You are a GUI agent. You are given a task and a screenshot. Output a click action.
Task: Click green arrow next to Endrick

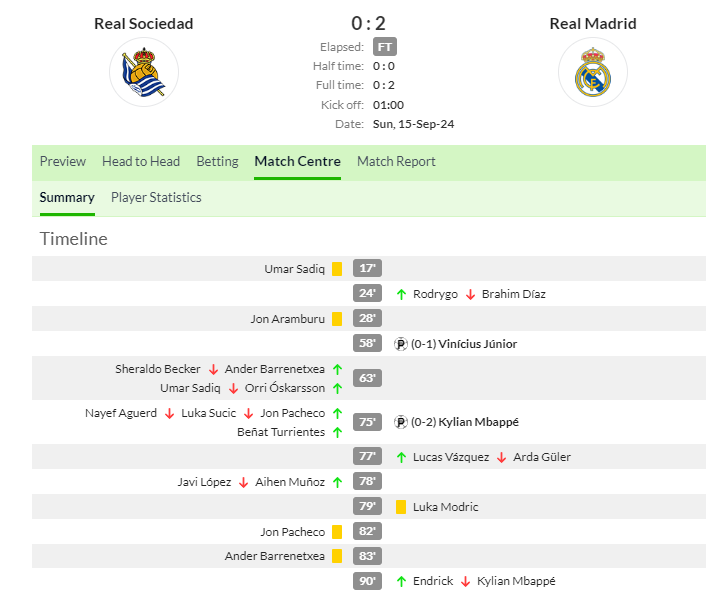click(401, 581)
